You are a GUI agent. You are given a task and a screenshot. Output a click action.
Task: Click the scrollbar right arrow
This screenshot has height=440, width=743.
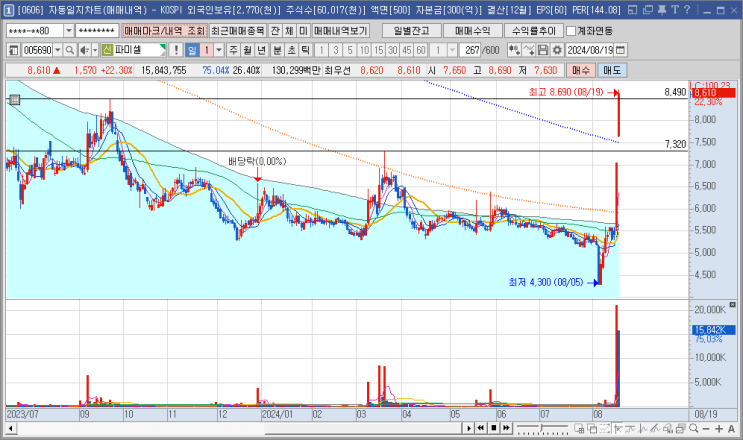click(468, 428)
